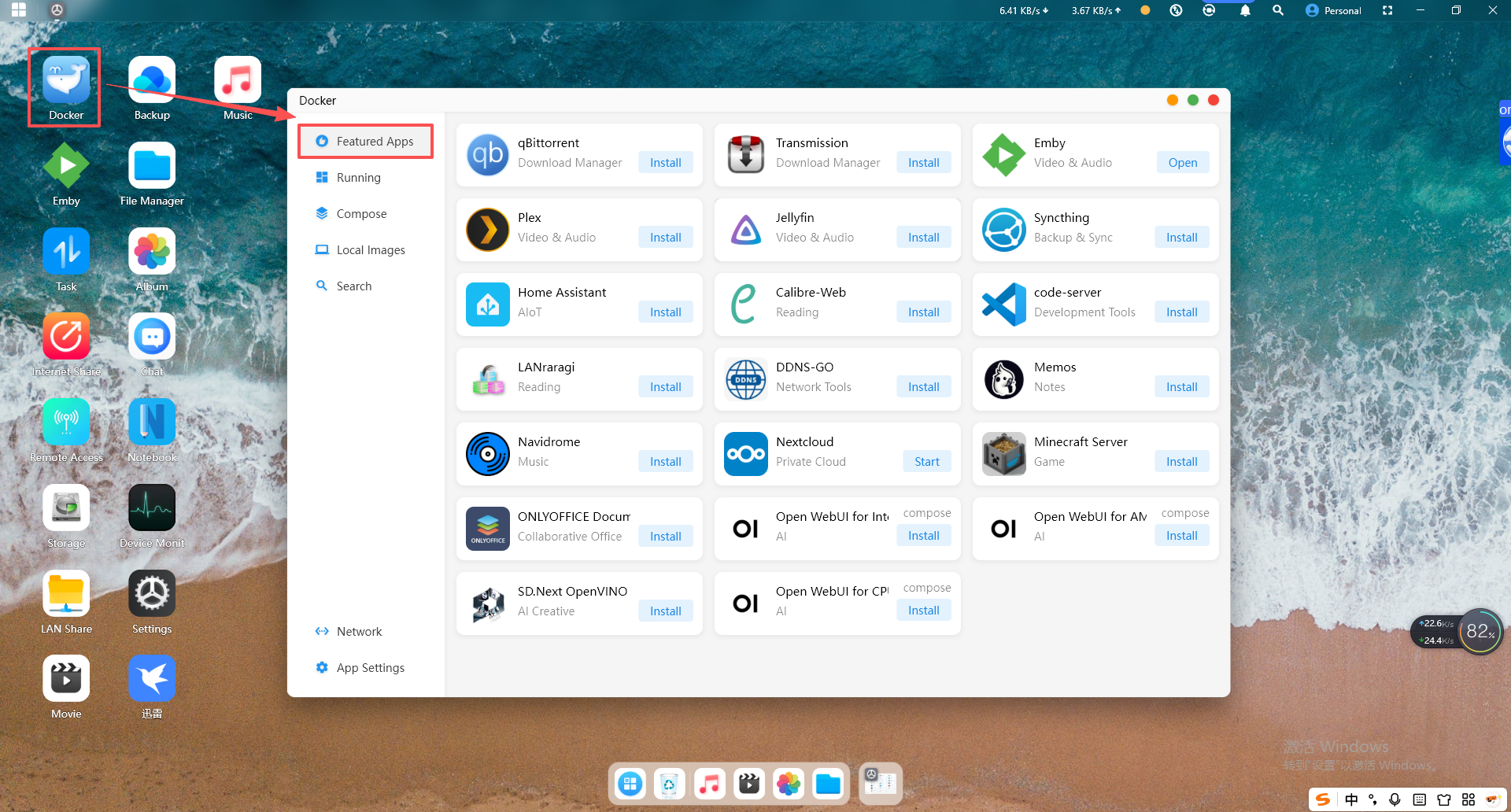Open the Remote Access app
1511x812 pixels.
coord(66,422)
